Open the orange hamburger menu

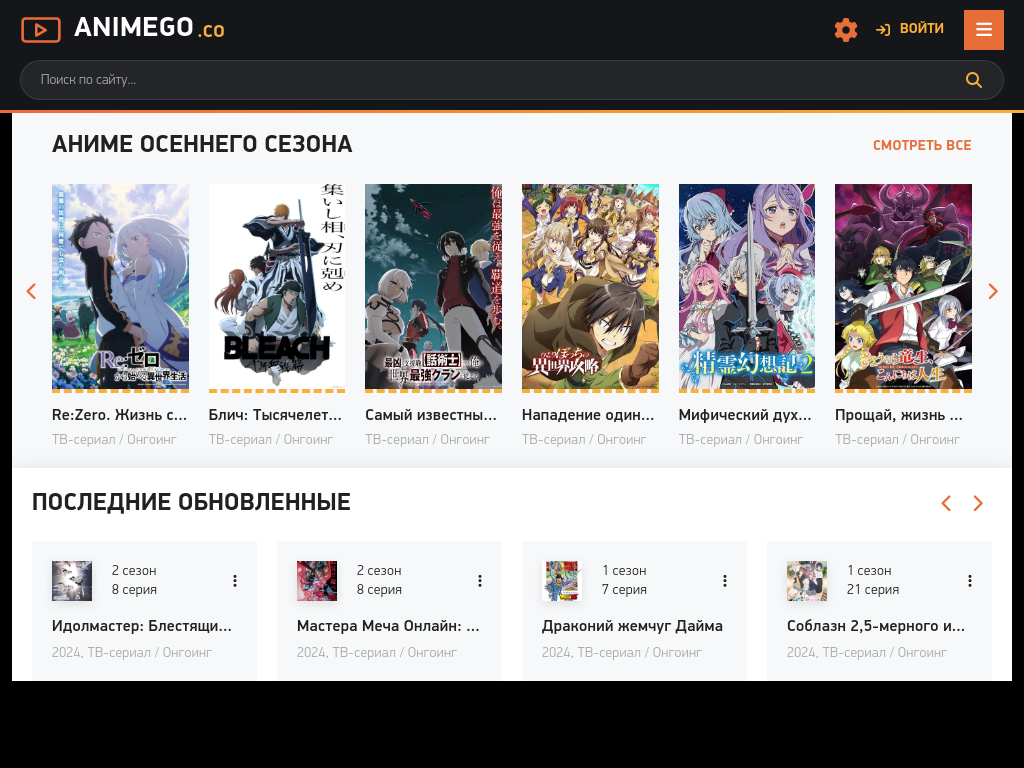(984, 29)
